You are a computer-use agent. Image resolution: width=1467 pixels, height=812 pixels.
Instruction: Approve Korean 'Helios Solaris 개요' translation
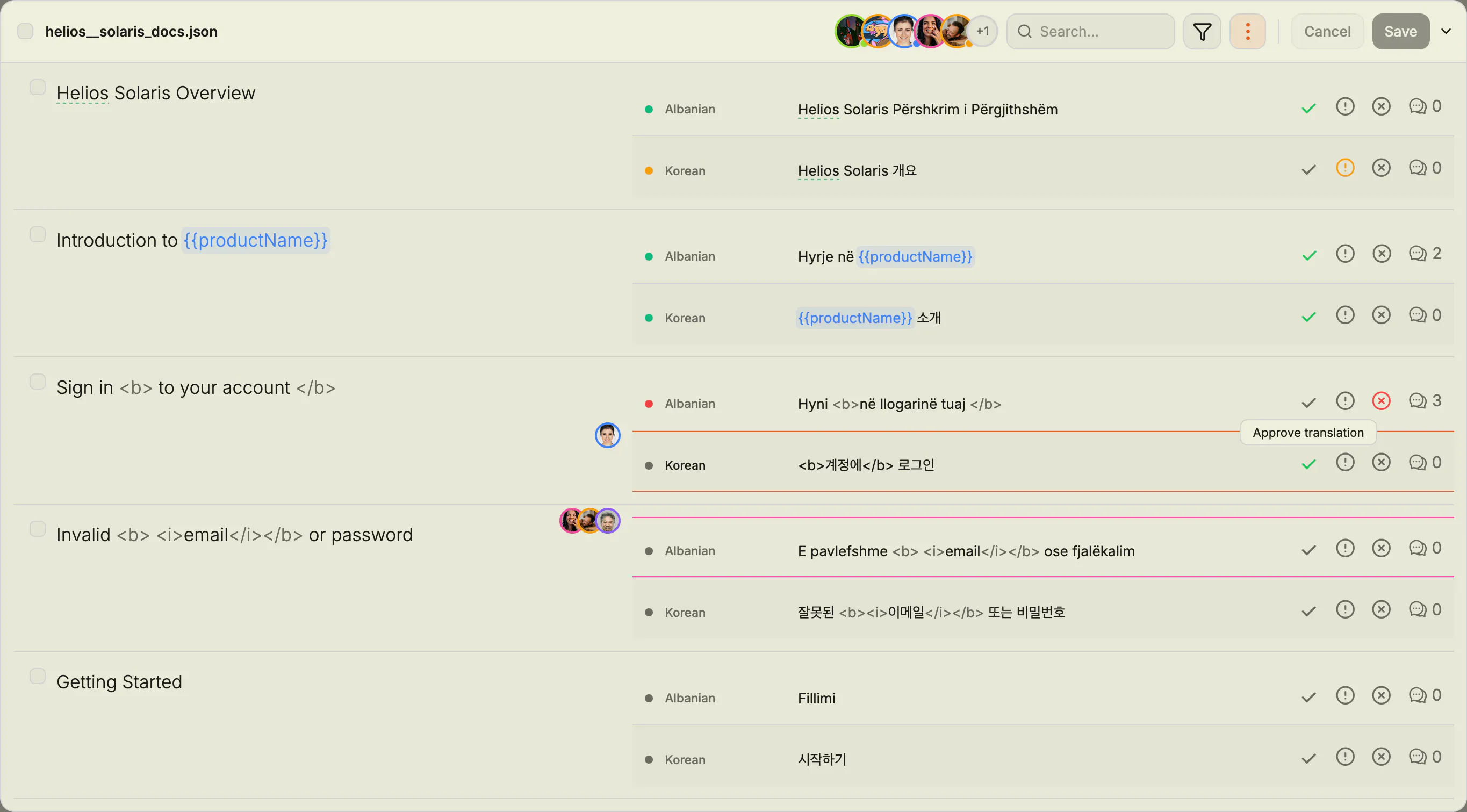[x=1308, y=170]
